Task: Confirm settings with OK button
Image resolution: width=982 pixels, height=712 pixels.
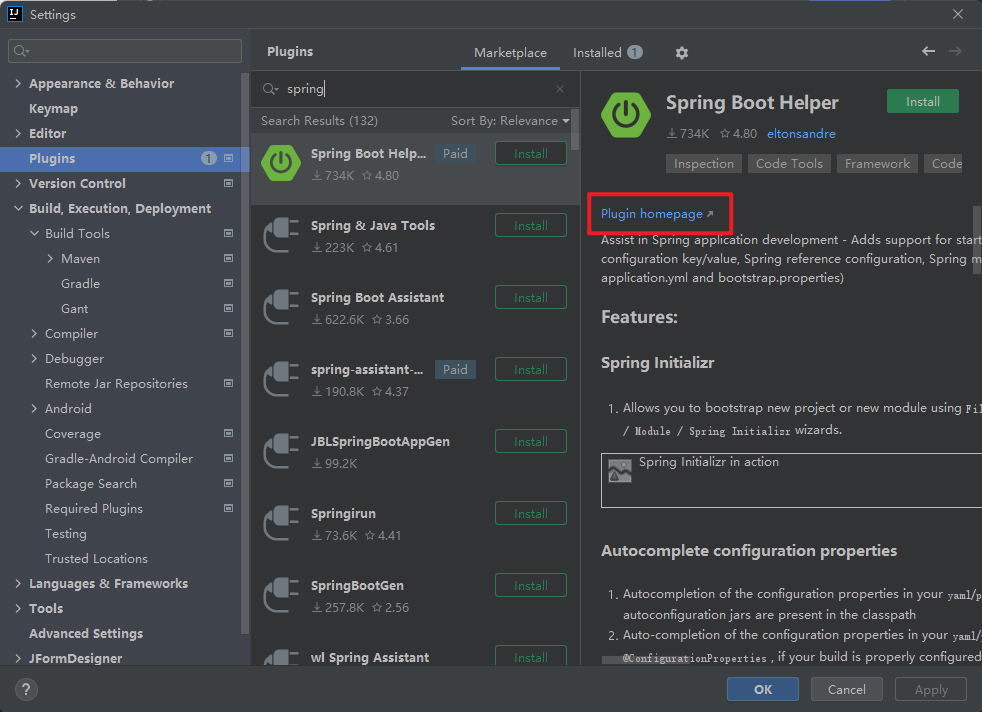Action: coord(763,689)
